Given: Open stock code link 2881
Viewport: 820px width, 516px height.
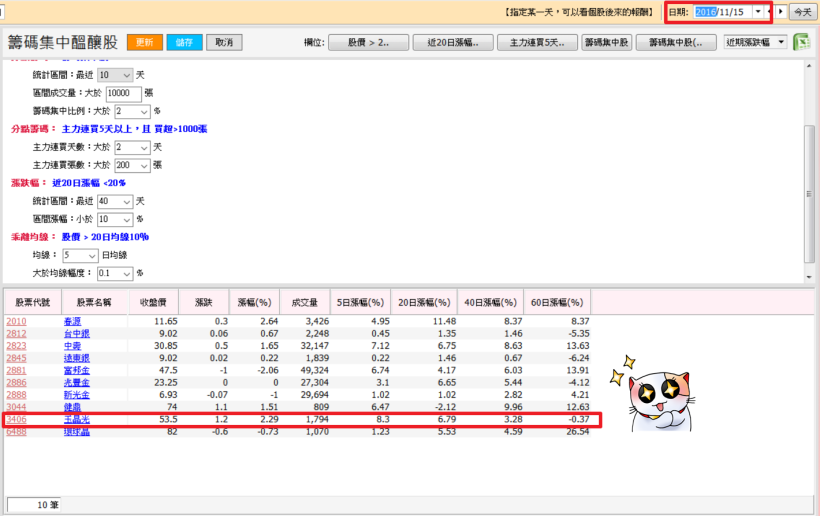Looking at the screenshot, I should pos(16,370).
